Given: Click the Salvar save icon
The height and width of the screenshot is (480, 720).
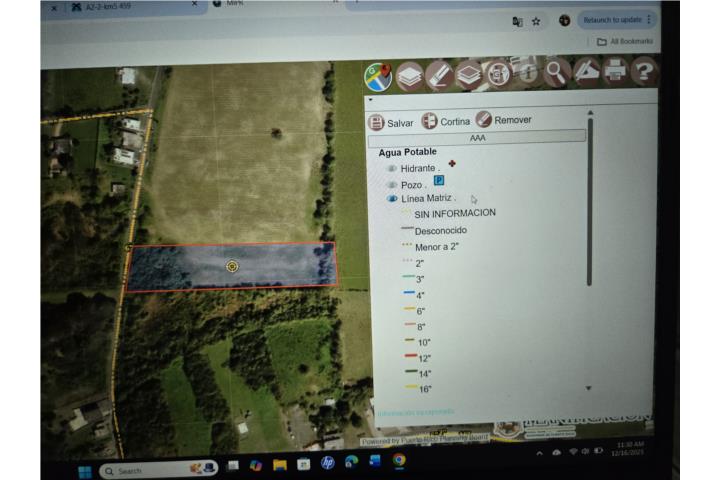Looking at the screenshot, I should tap(376, 123).
